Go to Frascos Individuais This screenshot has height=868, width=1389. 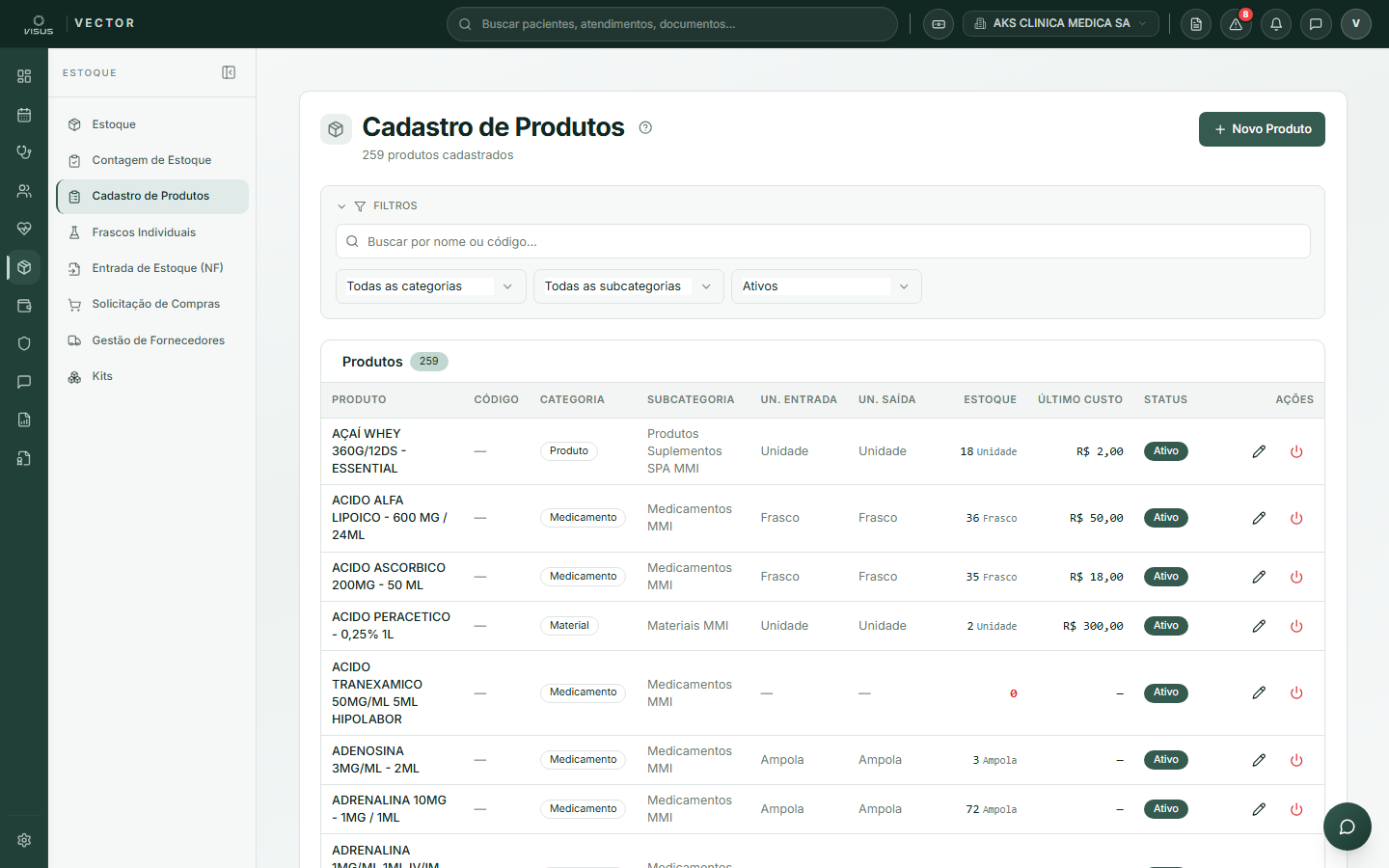(x=152, y=232)
